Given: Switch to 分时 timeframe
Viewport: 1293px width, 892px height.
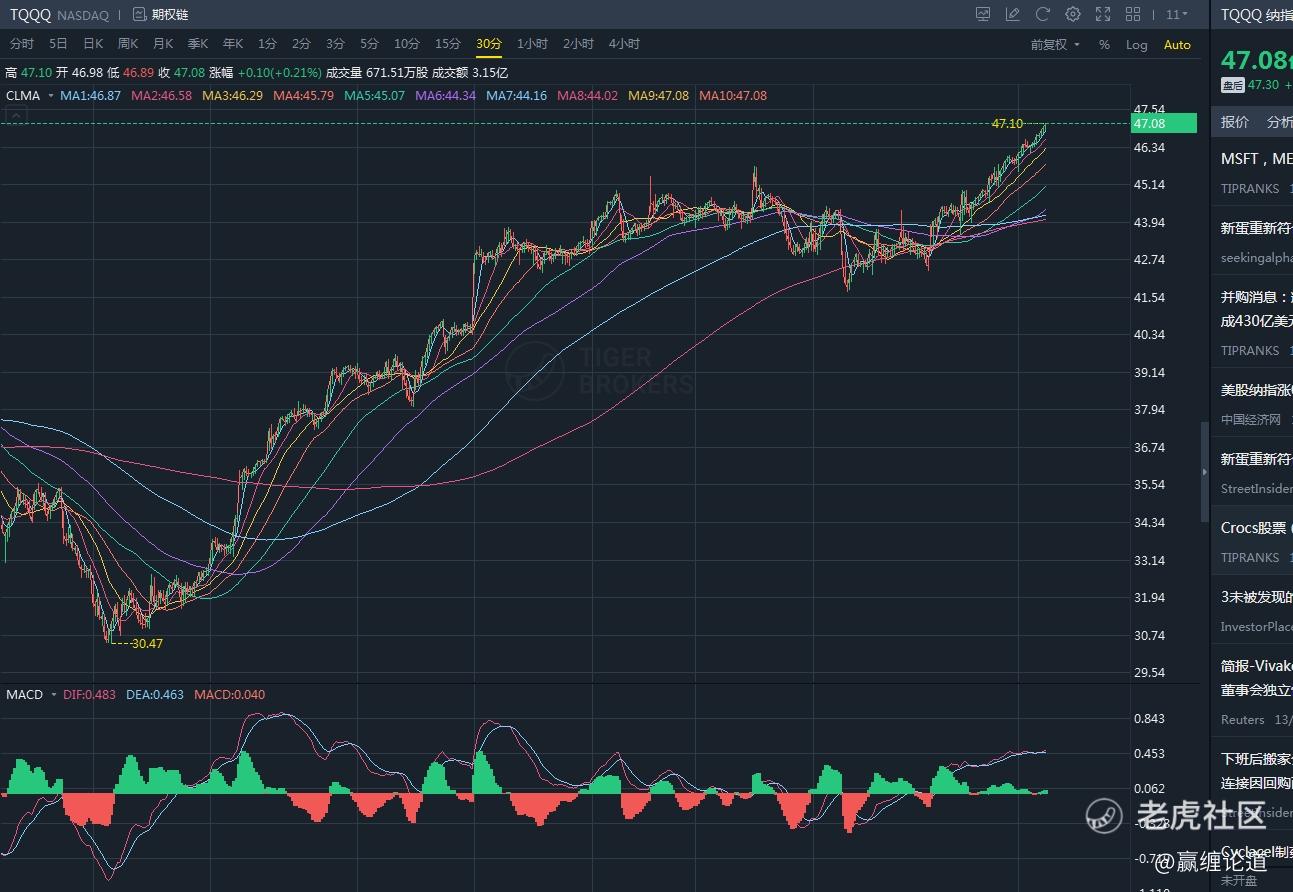Looking at the screenshot, I should coord(21,44).
